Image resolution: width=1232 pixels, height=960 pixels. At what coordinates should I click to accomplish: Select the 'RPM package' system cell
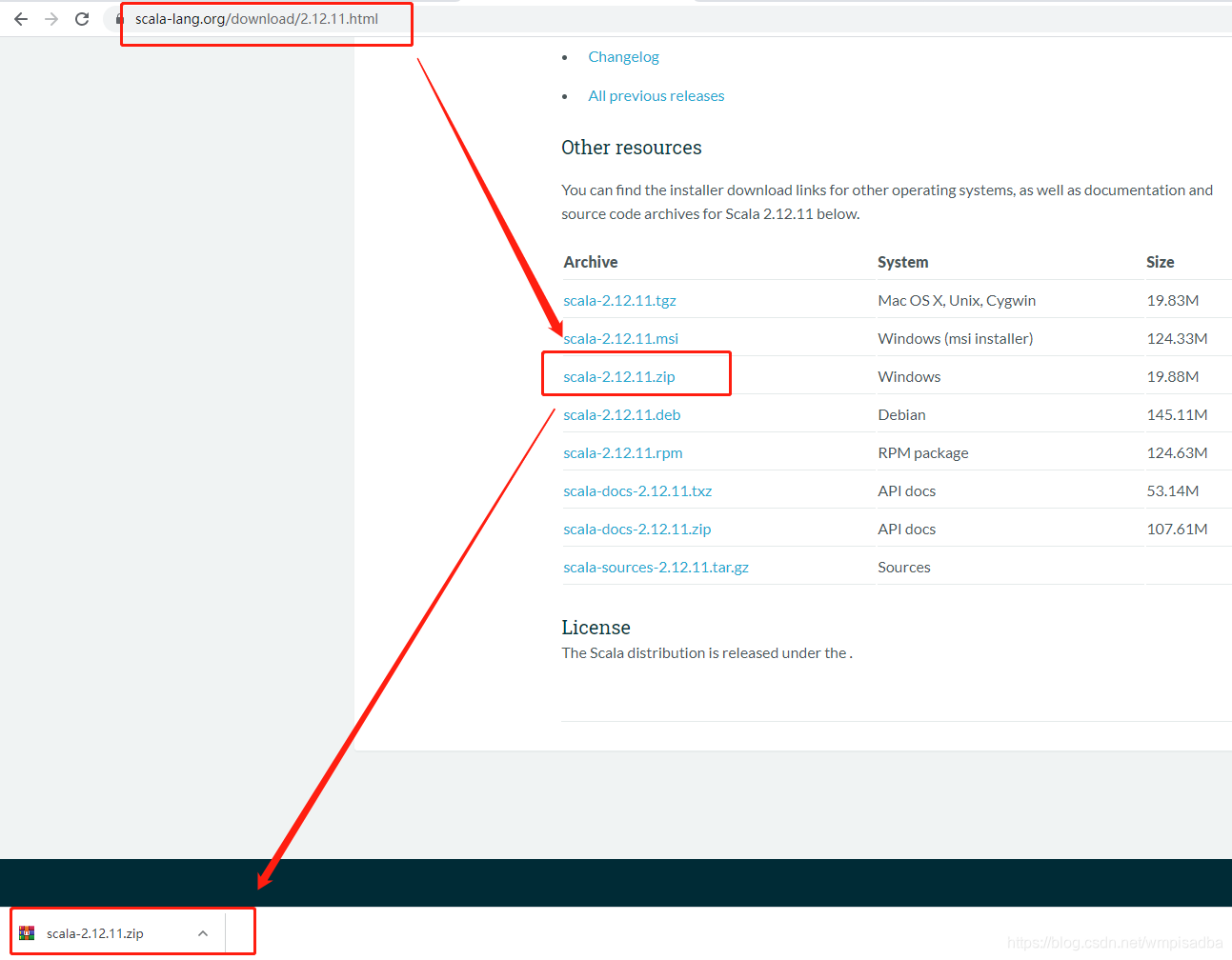point(923,453)
